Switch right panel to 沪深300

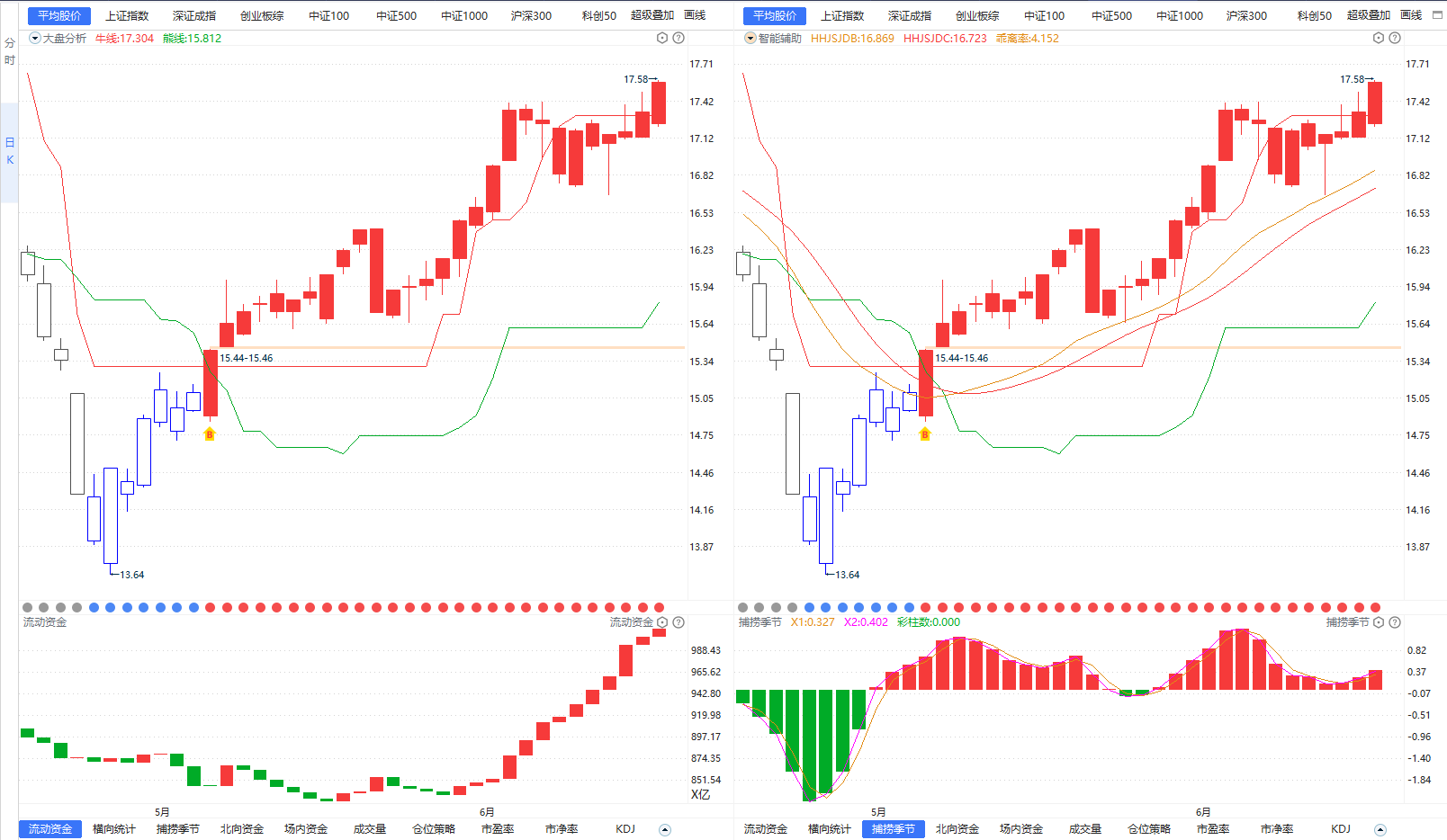pos(1246,16)
